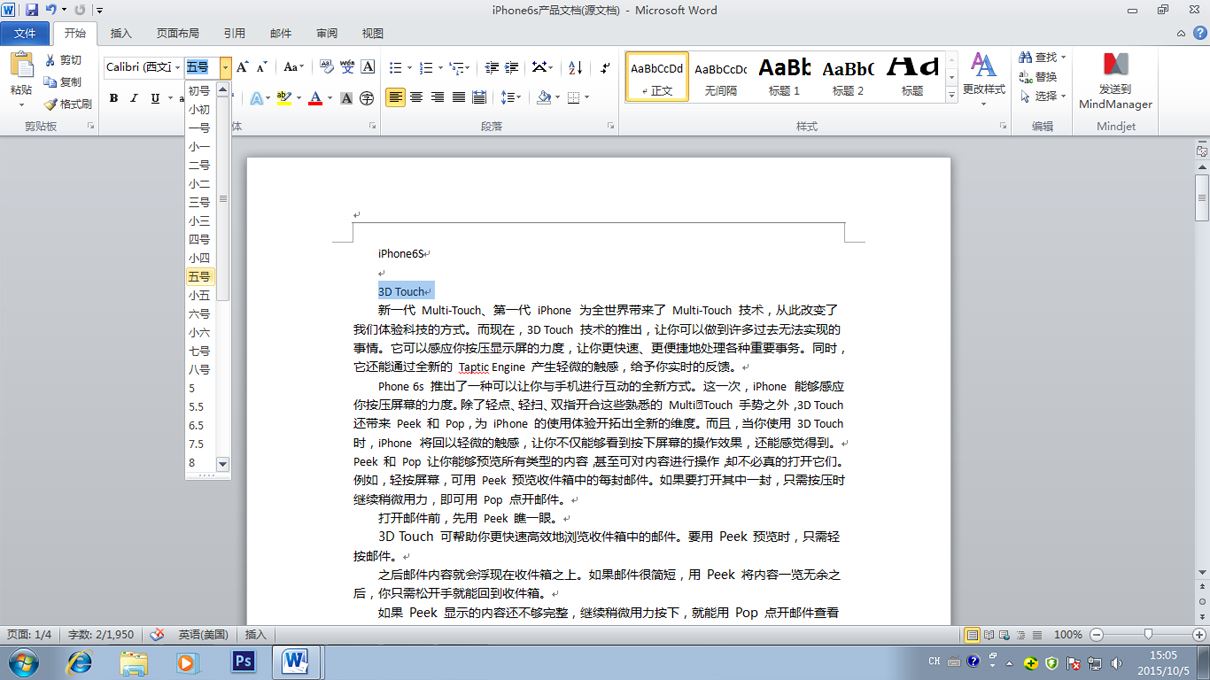Switch to the Page Layout (页面布局) tab
The image size is (1210, 680).
coord(178,33)
